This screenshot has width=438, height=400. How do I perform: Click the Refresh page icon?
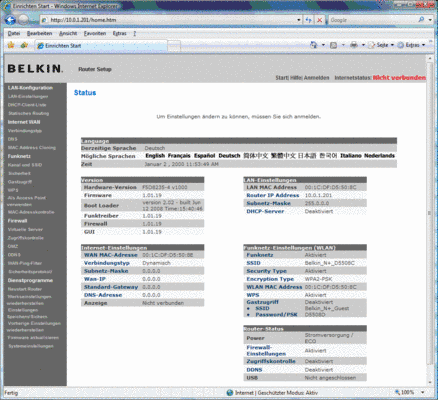point(308,20)
